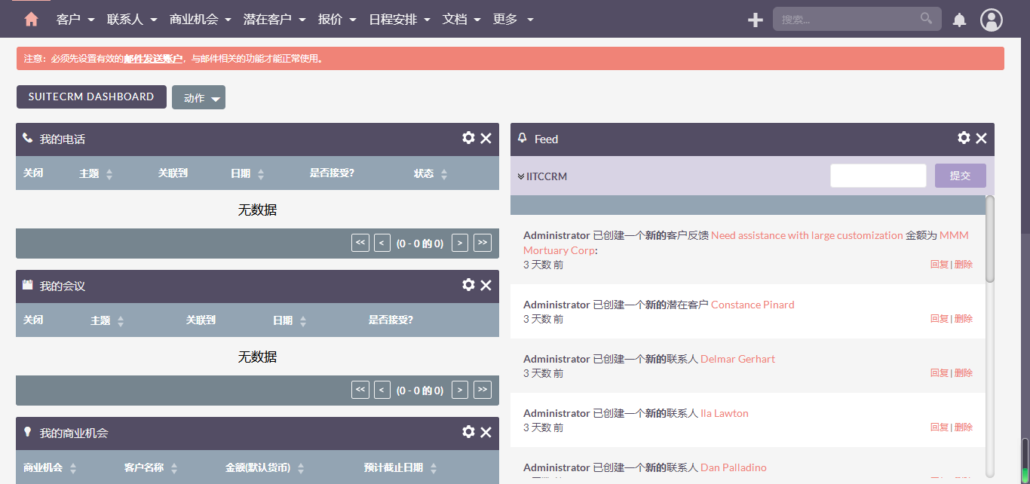
Task: Open the user profile avatar menu
Action: coord(991,19)
